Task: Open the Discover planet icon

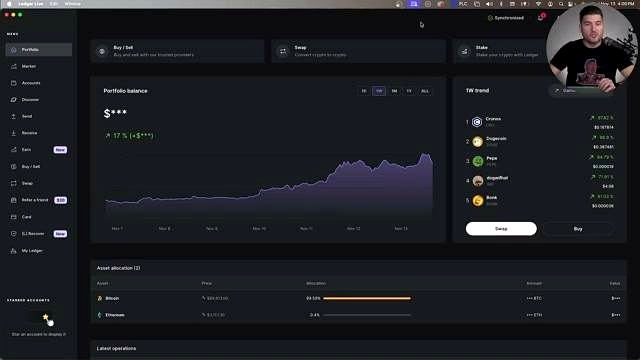Action: (13, 100)
